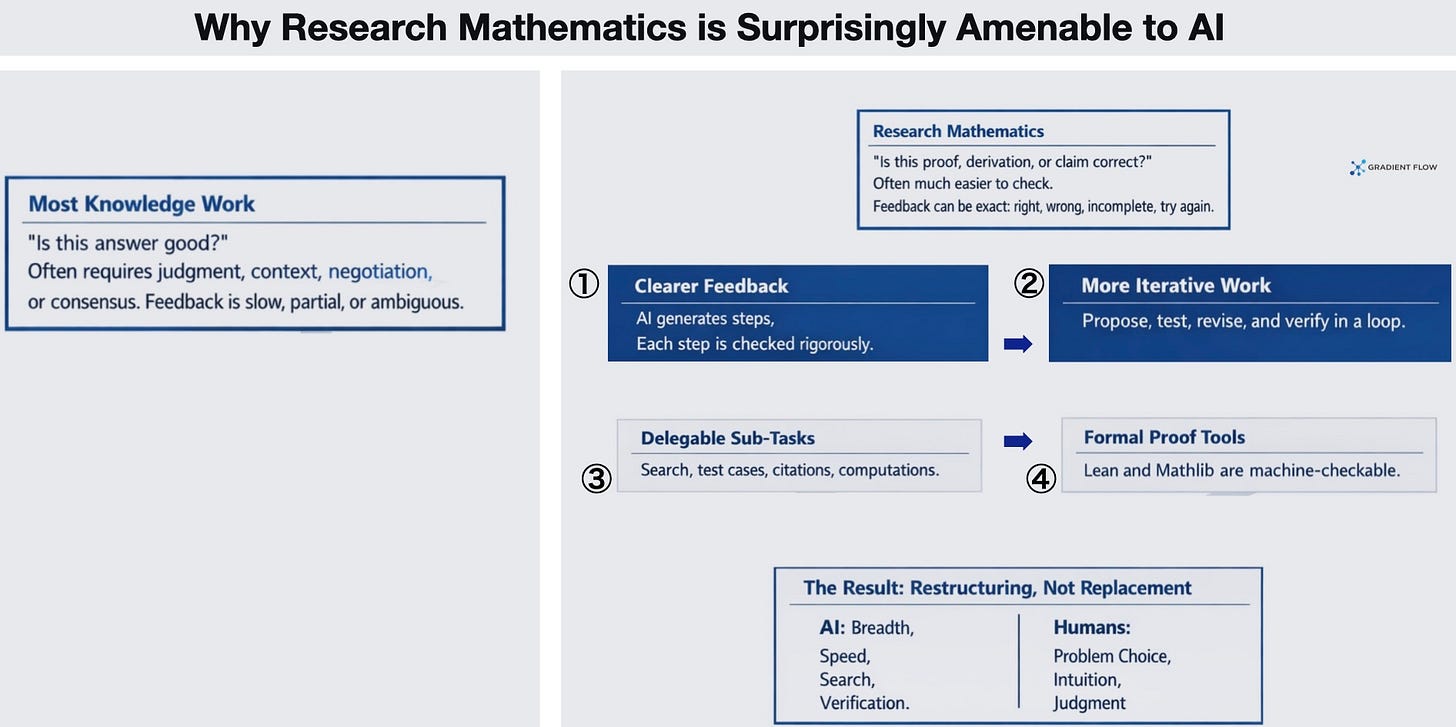The image size is (1456, 727).
Task: Select the Research Mathematics box
Action: 1043,170
